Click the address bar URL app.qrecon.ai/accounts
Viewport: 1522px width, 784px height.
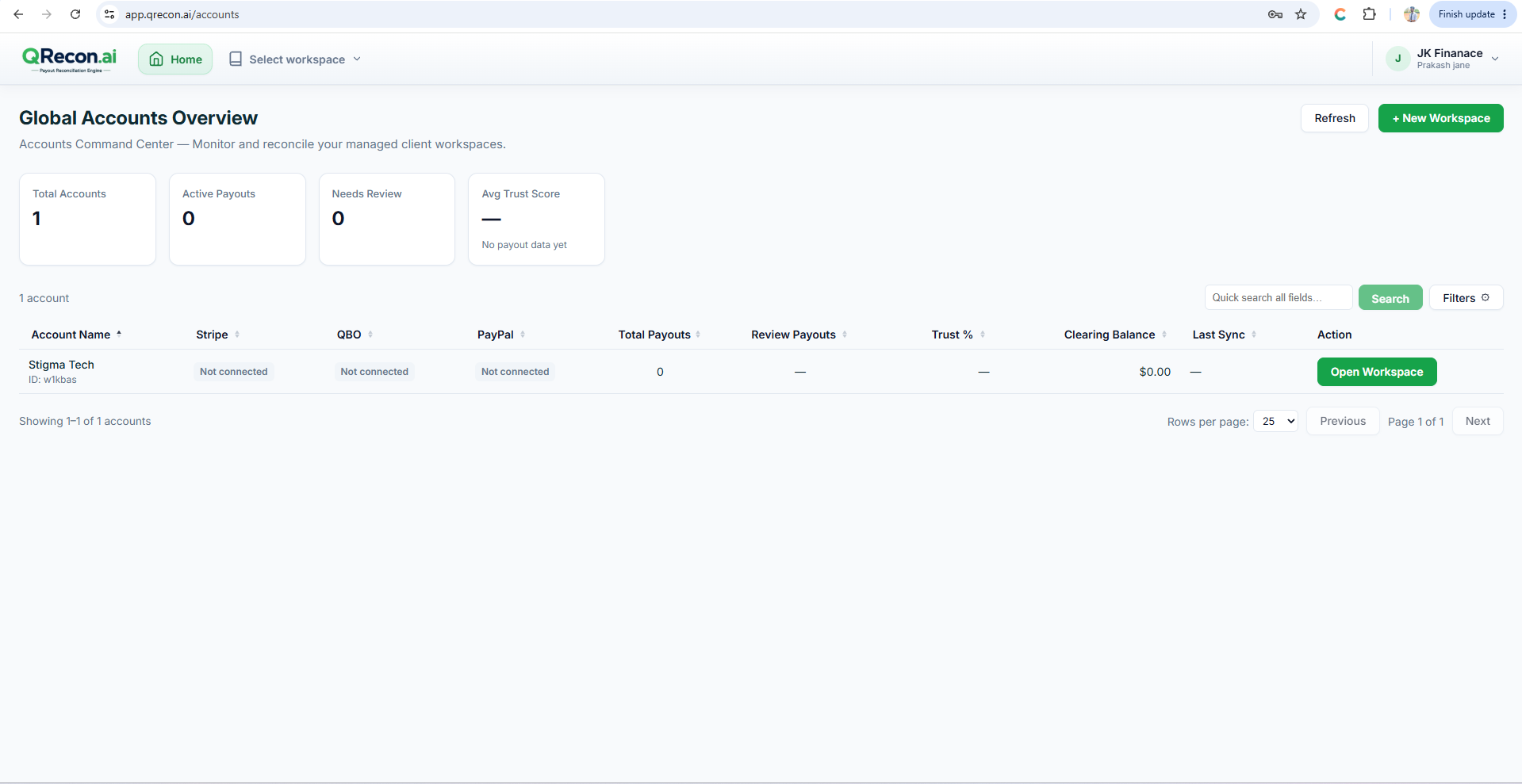point(182,14)
